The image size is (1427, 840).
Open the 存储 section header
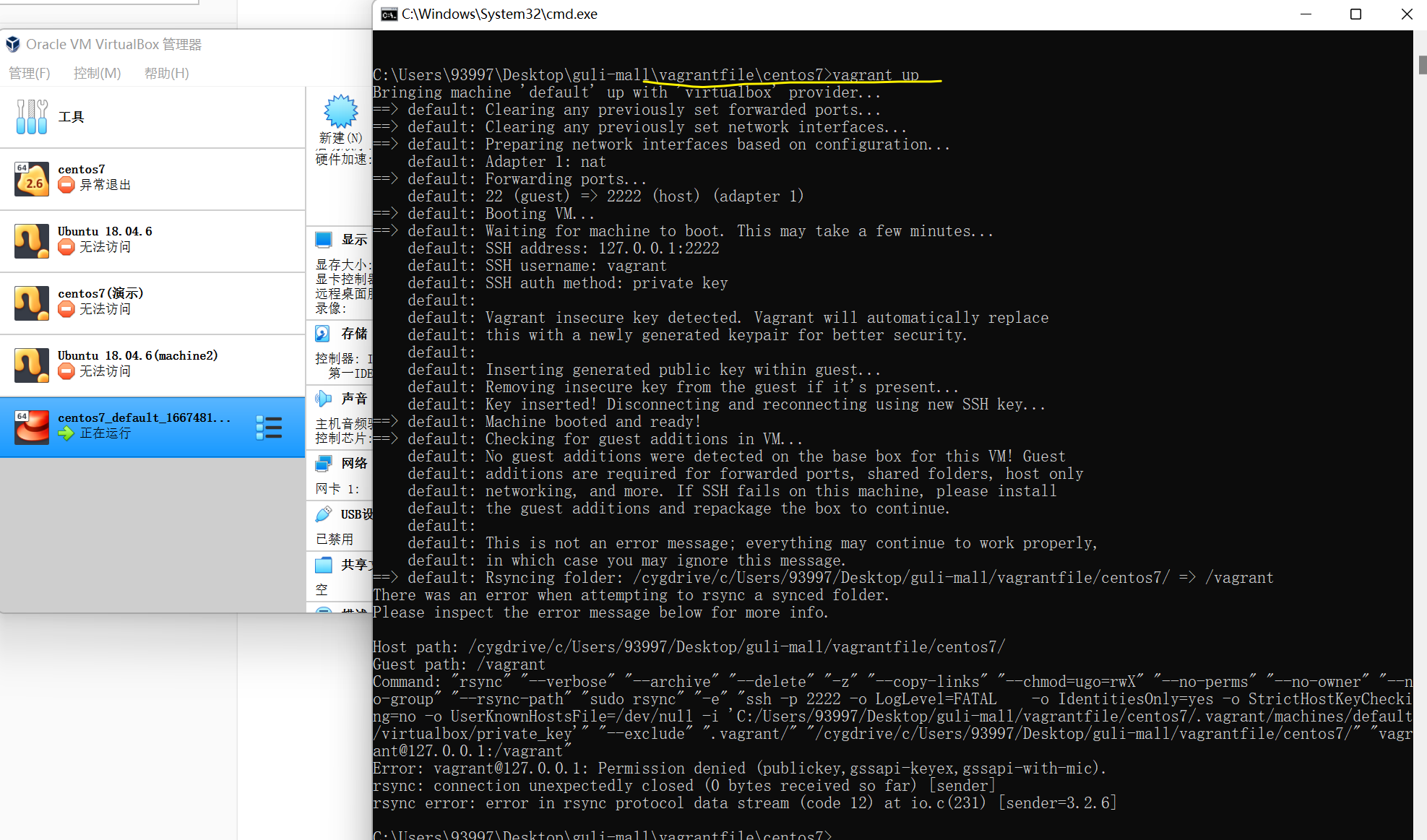coord(354,334)
